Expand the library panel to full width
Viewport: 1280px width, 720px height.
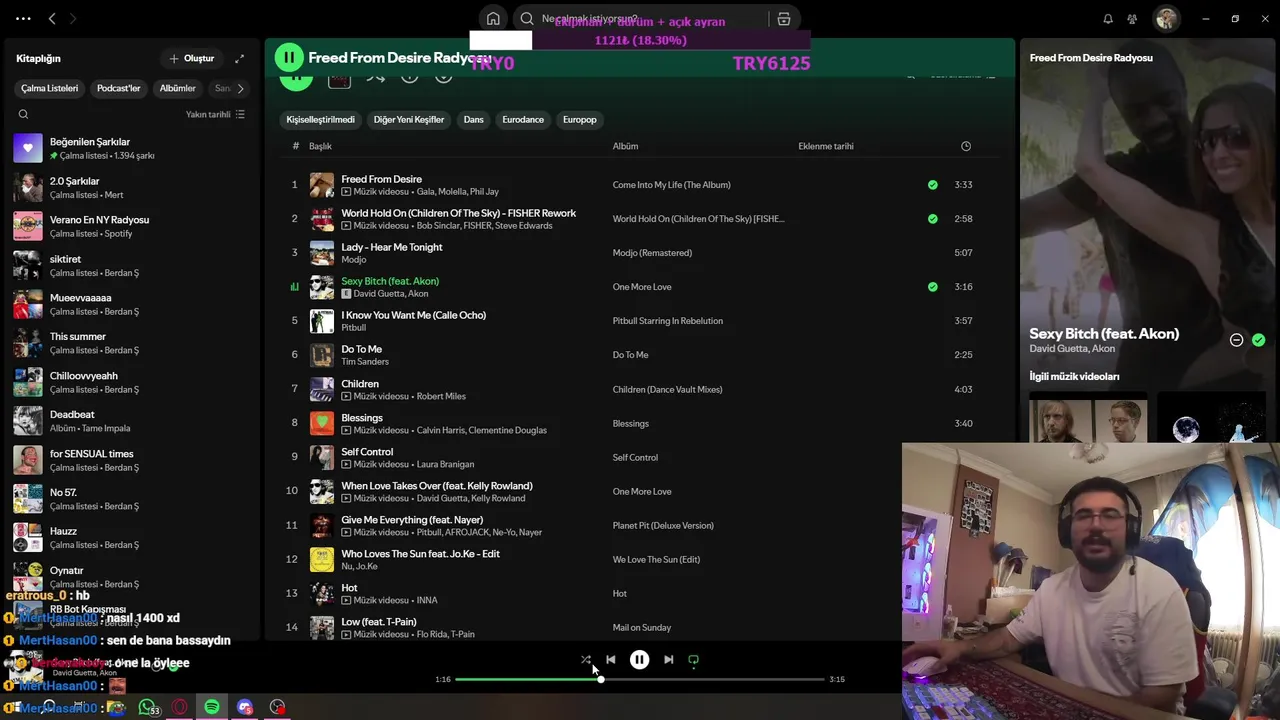(239, 58)
